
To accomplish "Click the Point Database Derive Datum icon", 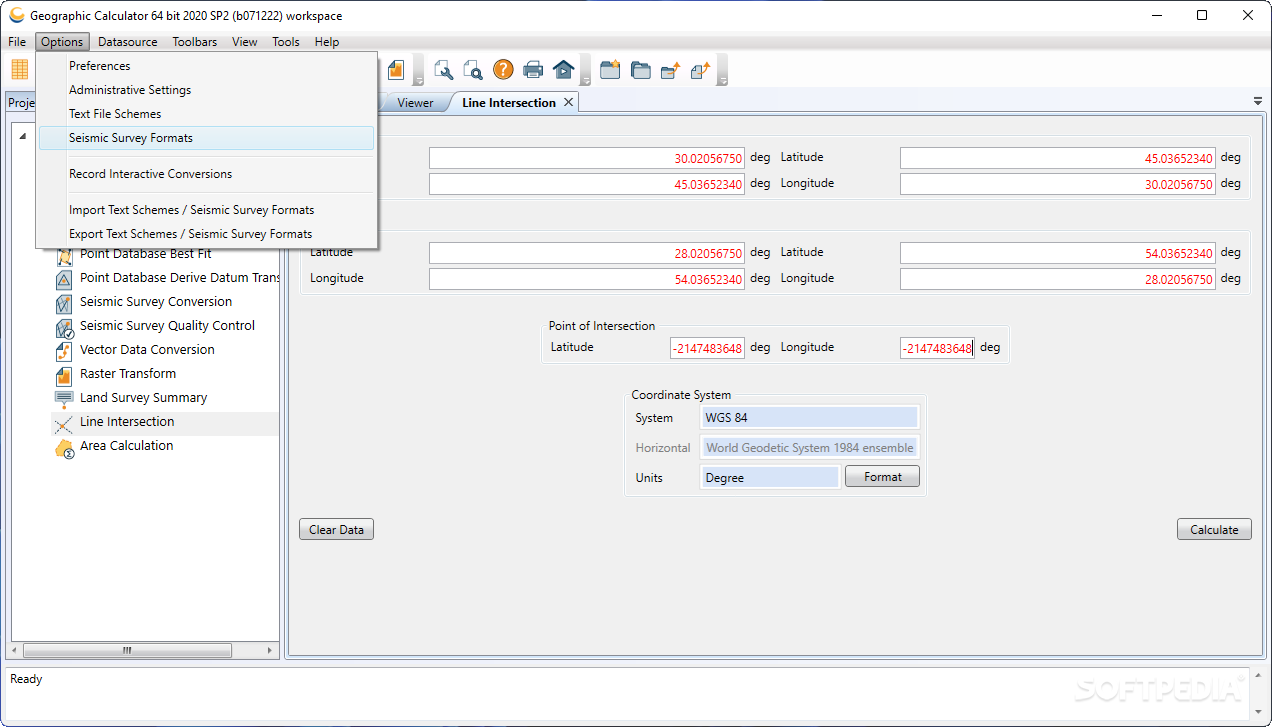I will (64, 278).
